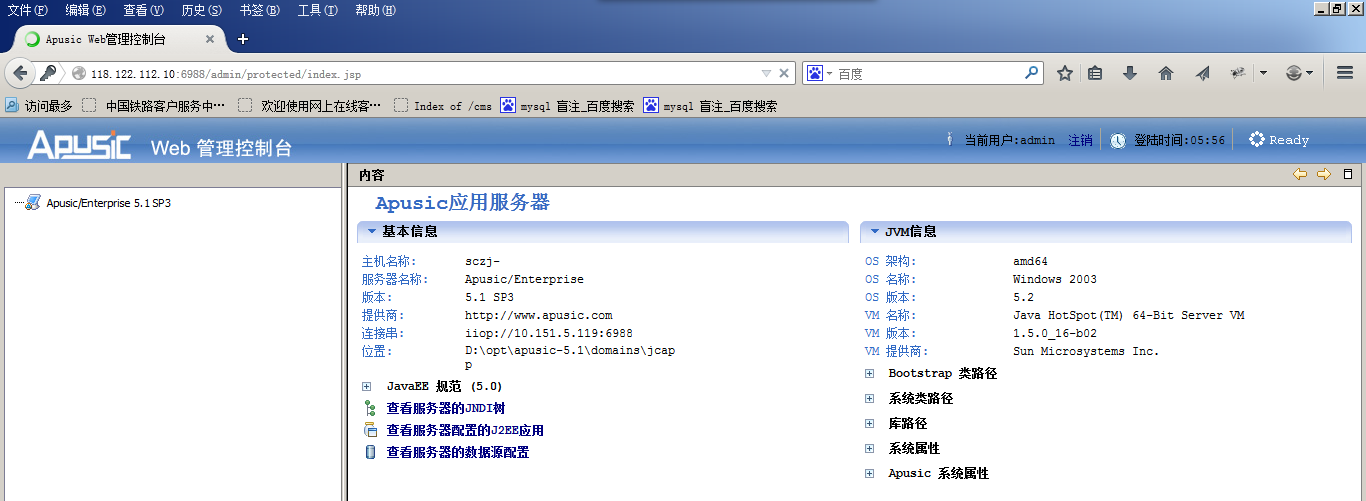Stop loading with the X in the address bar
Viewport: 1366px width, 501px height.
point(785,73)
